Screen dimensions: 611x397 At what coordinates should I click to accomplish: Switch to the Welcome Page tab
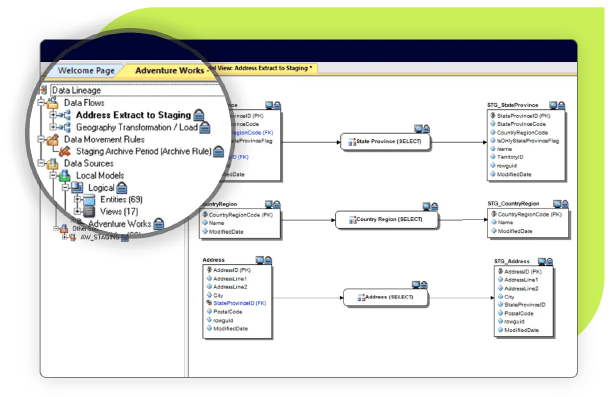pyautogui.click(x=86, y=71)
